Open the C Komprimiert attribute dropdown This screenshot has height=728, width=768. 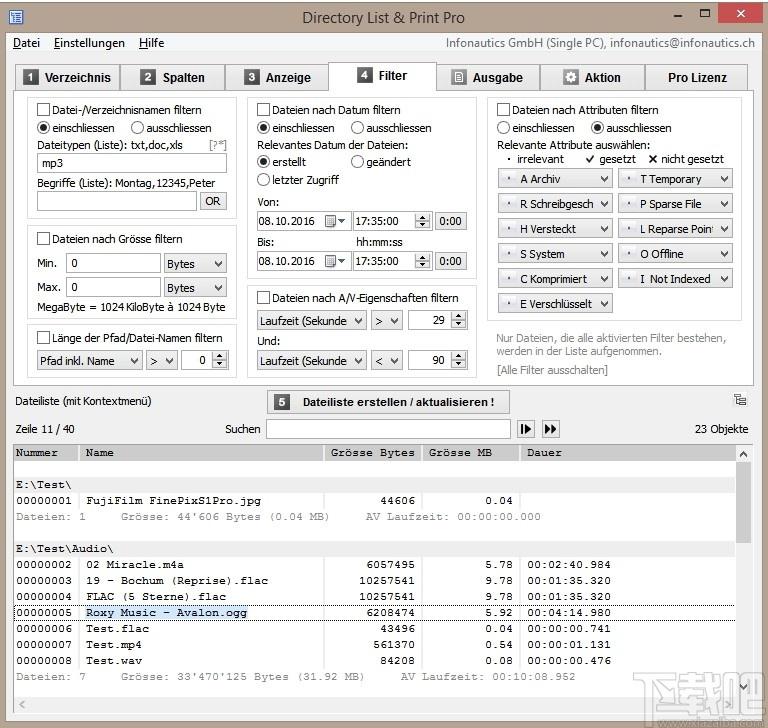coord(555,279)
